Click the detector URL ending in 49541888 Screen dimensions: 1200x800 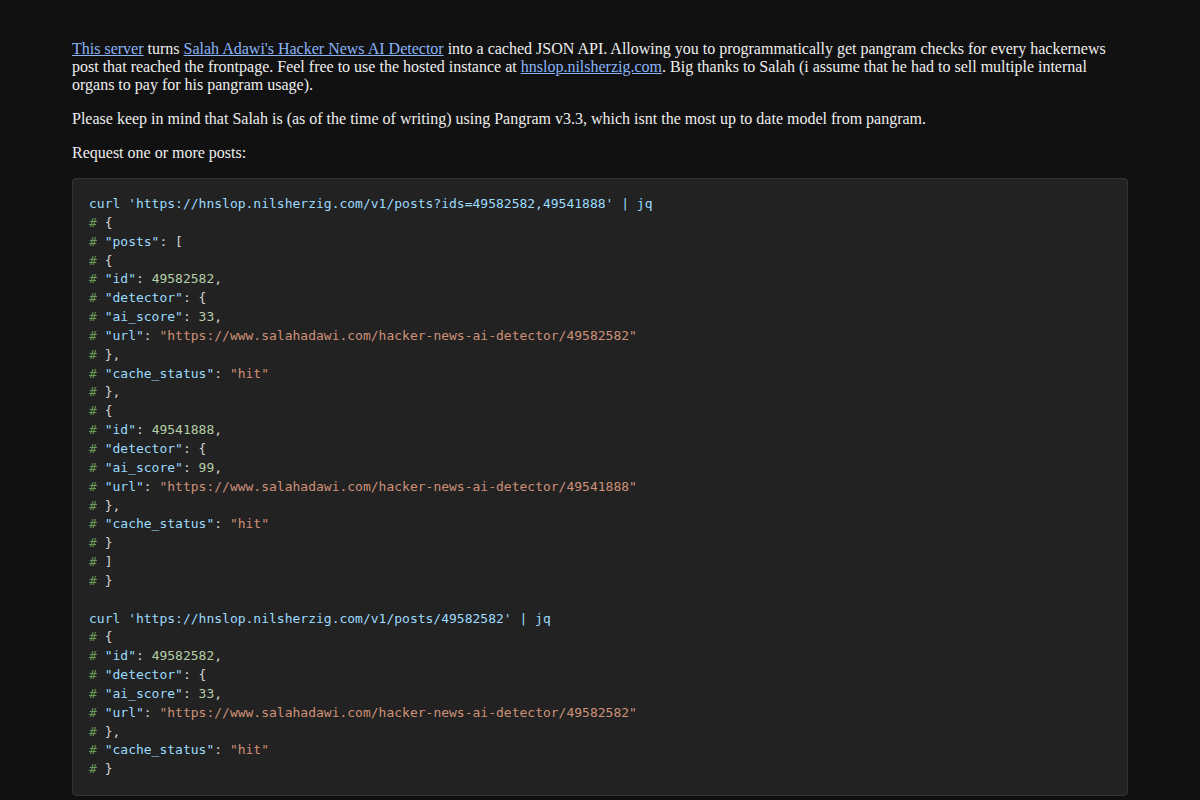[x=398, y=486]
